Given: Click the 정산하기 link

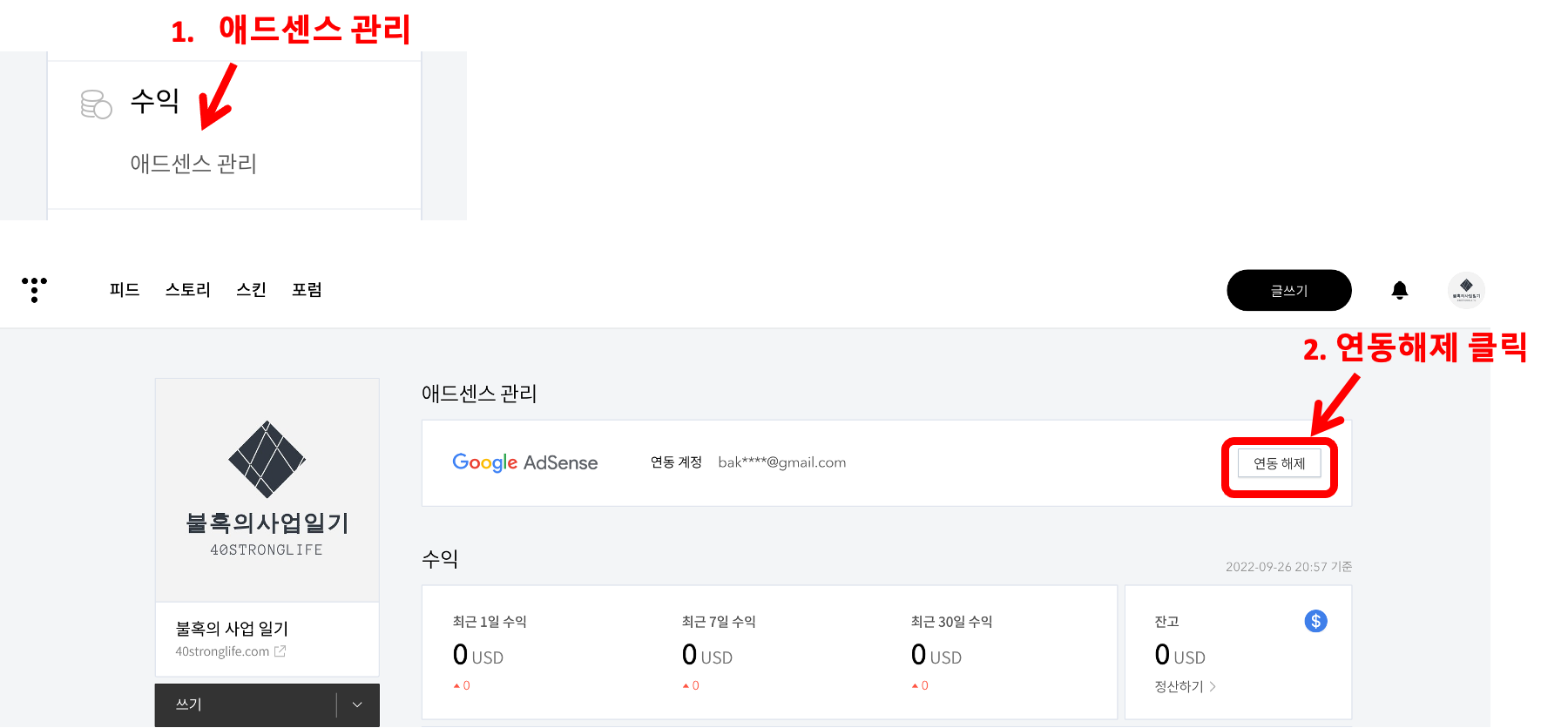Looking at the screenshot, I should (x=1185, y=686).
